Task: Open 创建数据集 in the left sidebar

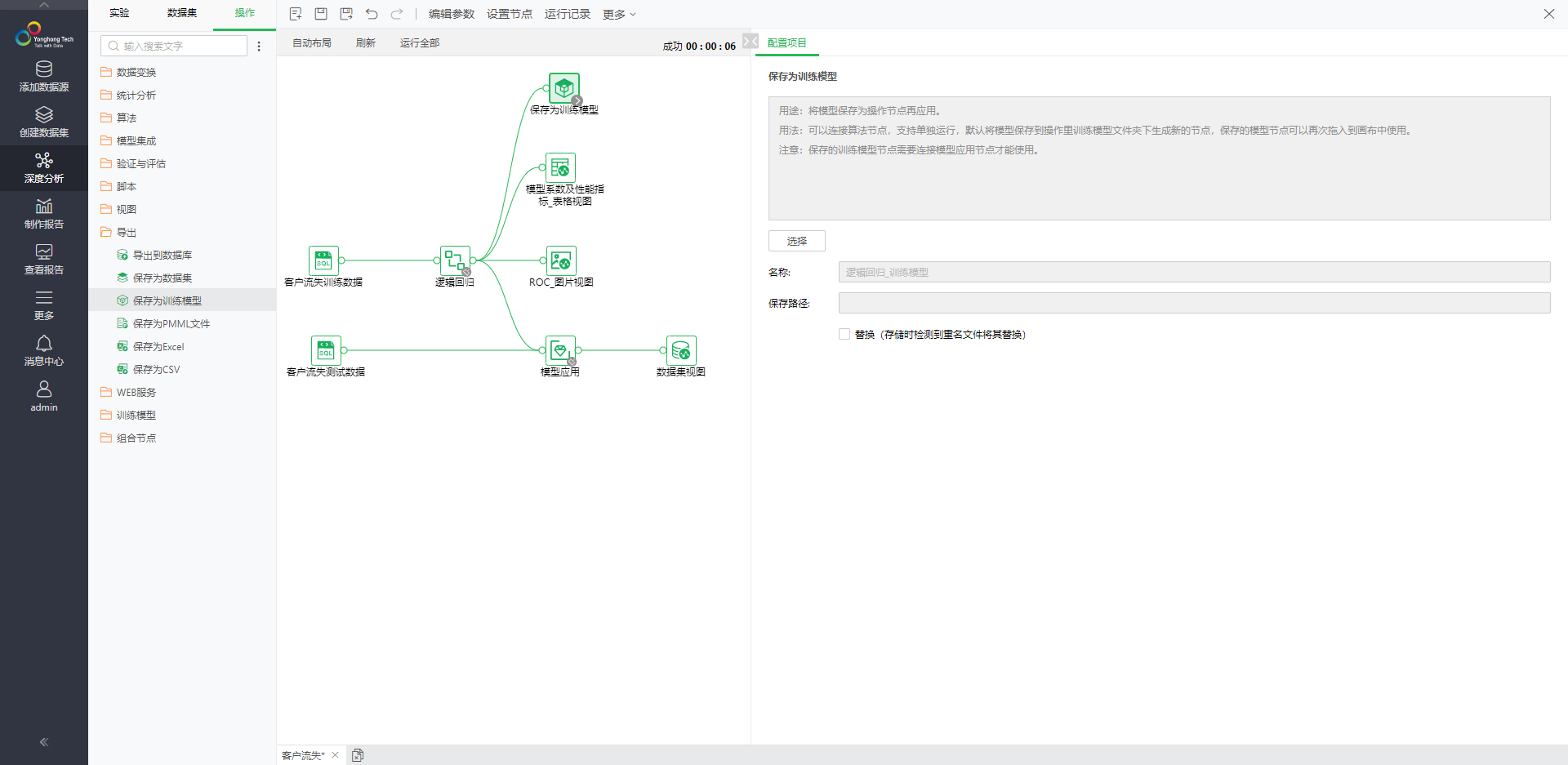Action: coord(44,122)
